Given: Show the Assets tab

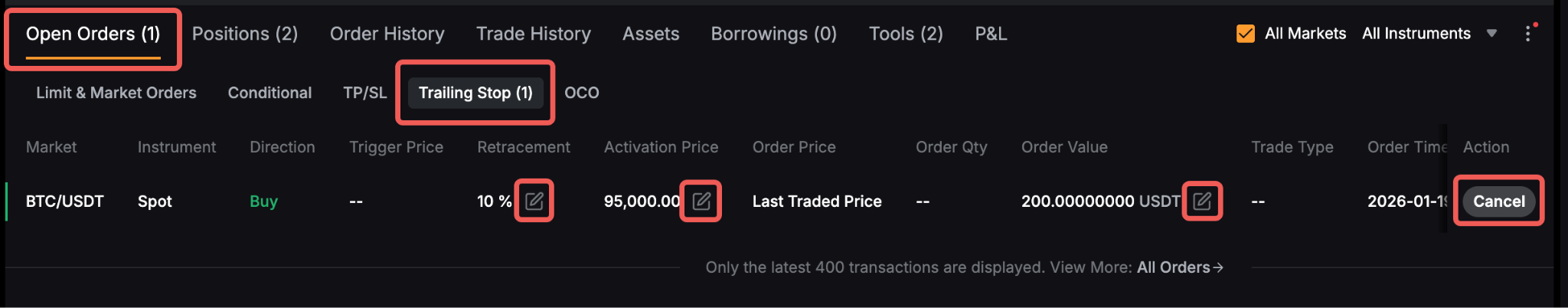Looking at the screenshot, I should (x=651, y=34).
